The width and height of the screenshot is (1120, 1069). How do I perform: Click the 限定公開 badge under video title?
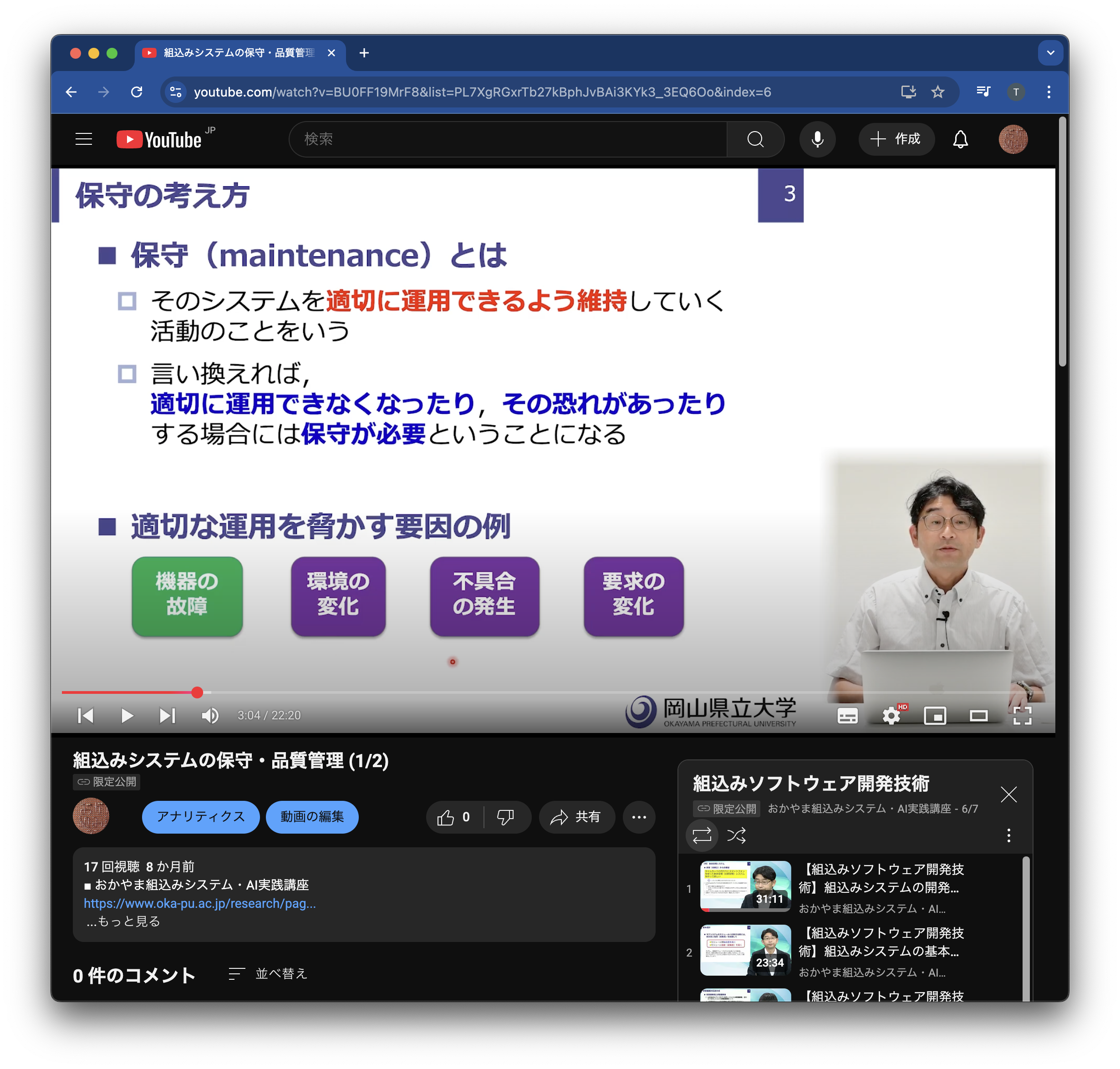click(x=107, y=782)
